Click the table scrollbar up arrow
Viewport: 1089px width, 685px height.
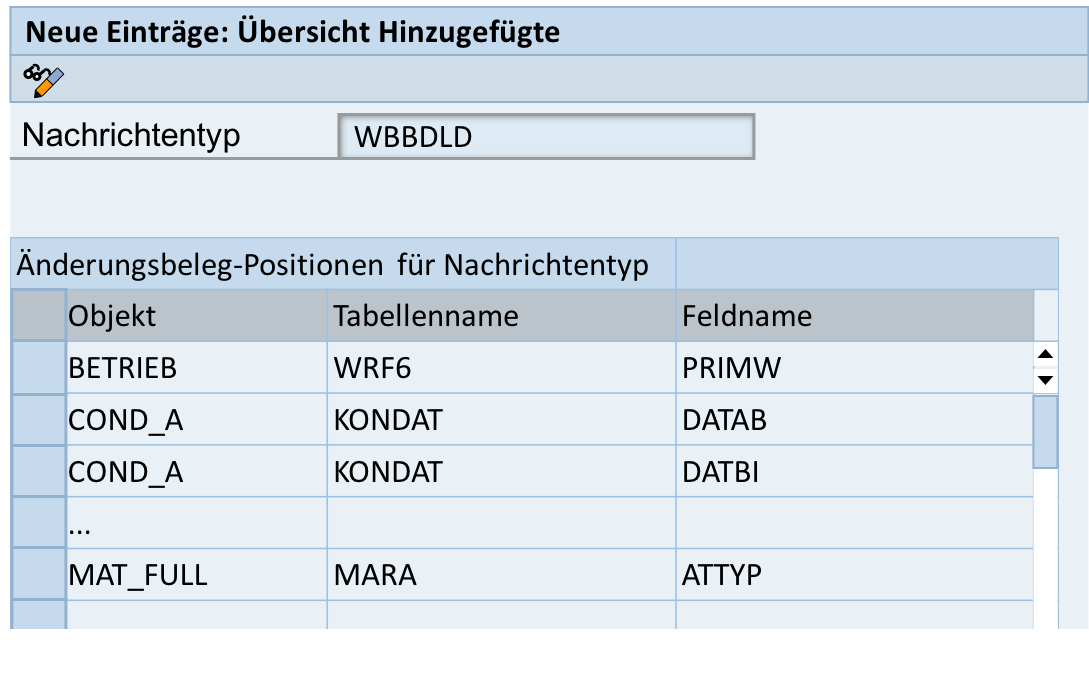(1045, 355)
